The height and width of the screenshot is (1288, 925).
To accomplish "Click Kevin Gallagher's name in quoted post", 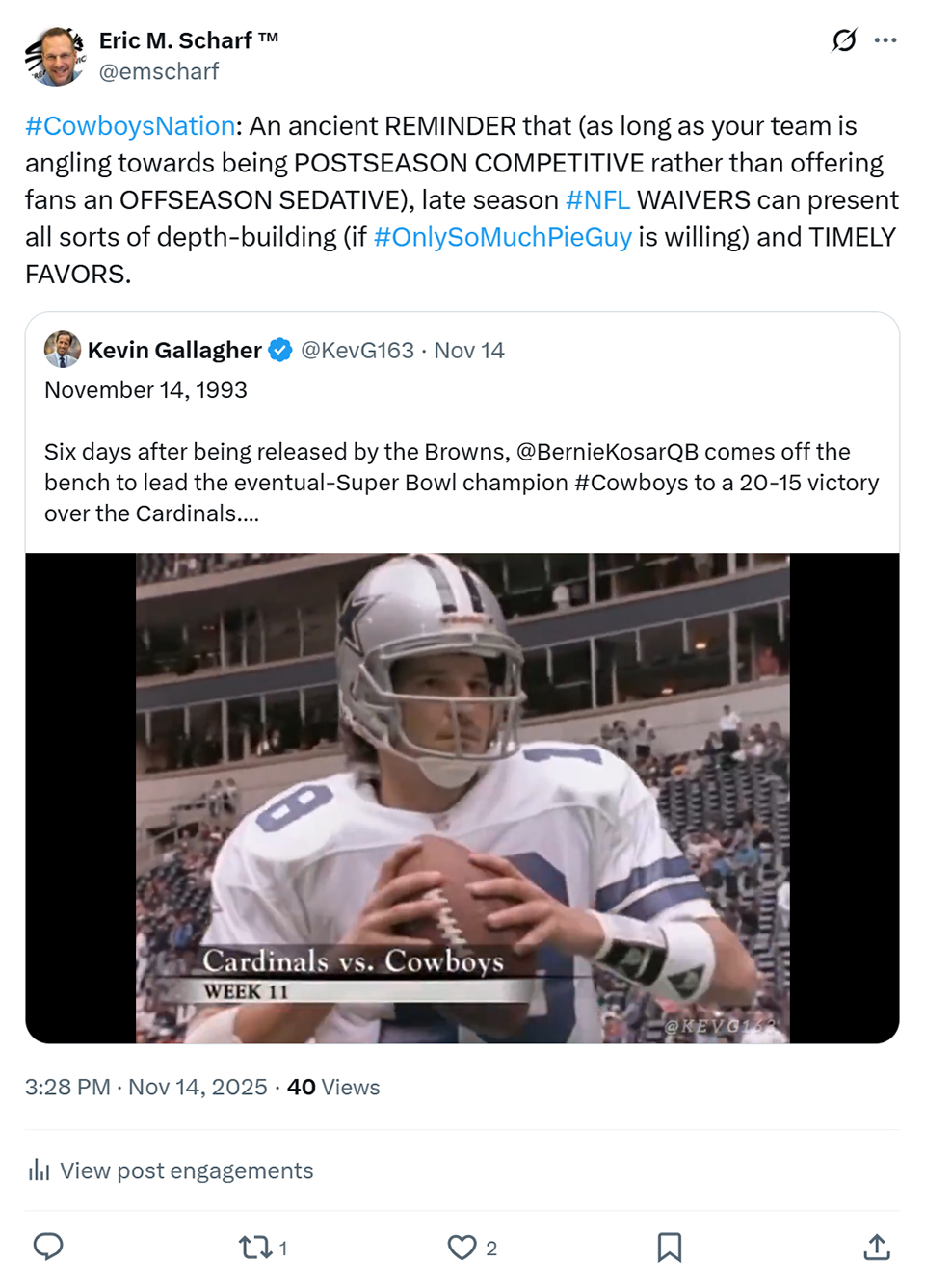I will [174, 350].
